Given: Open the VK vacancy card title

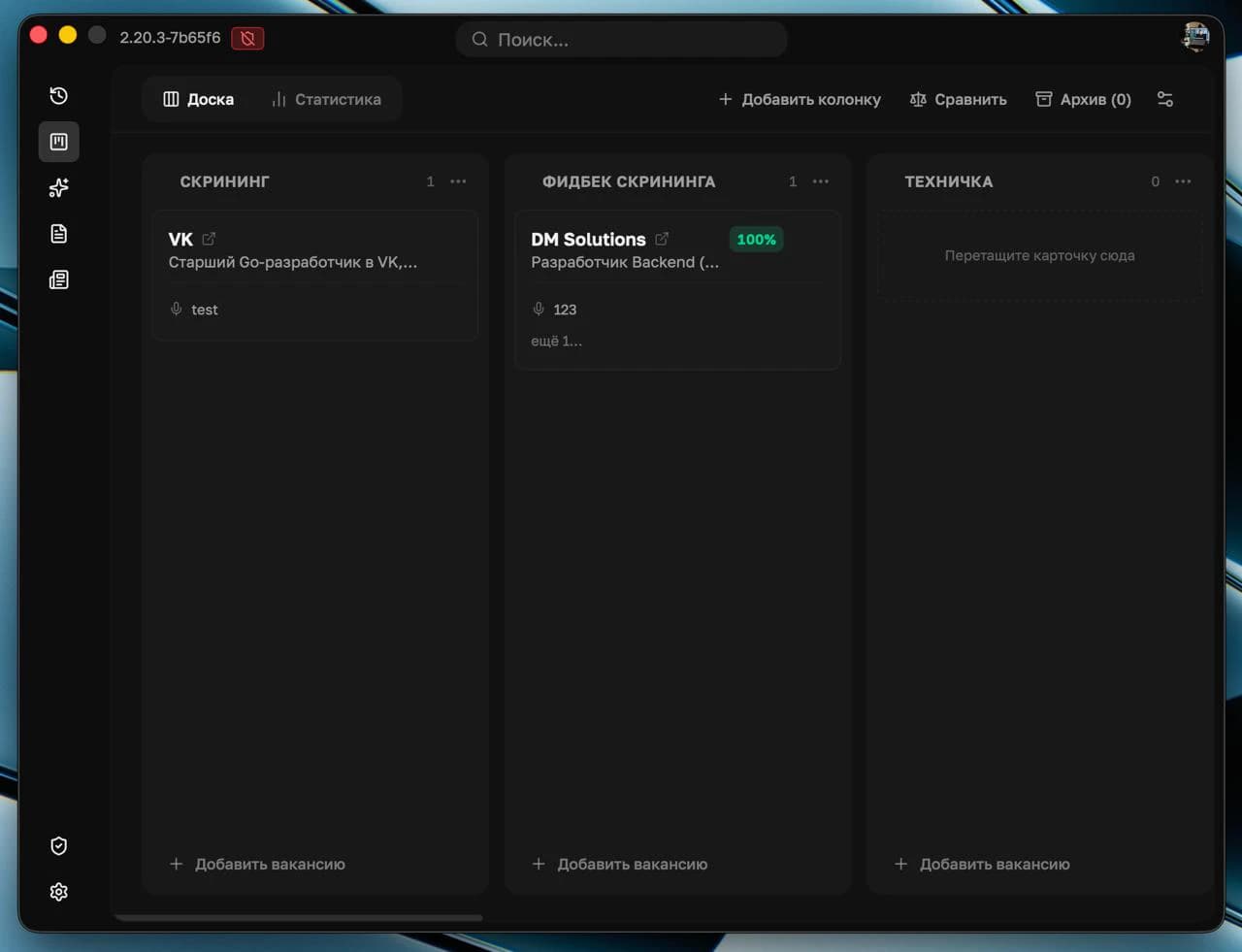Looking at the screenshot, I should click(180, 239).
